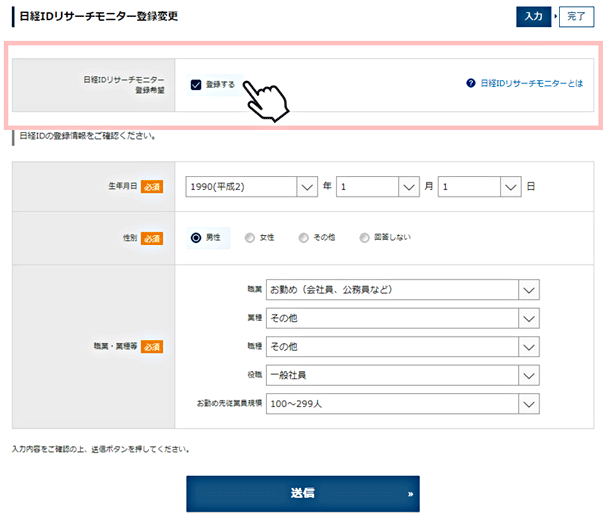
Task: Select 女性 radio button
Action: (x=249, y=237)
